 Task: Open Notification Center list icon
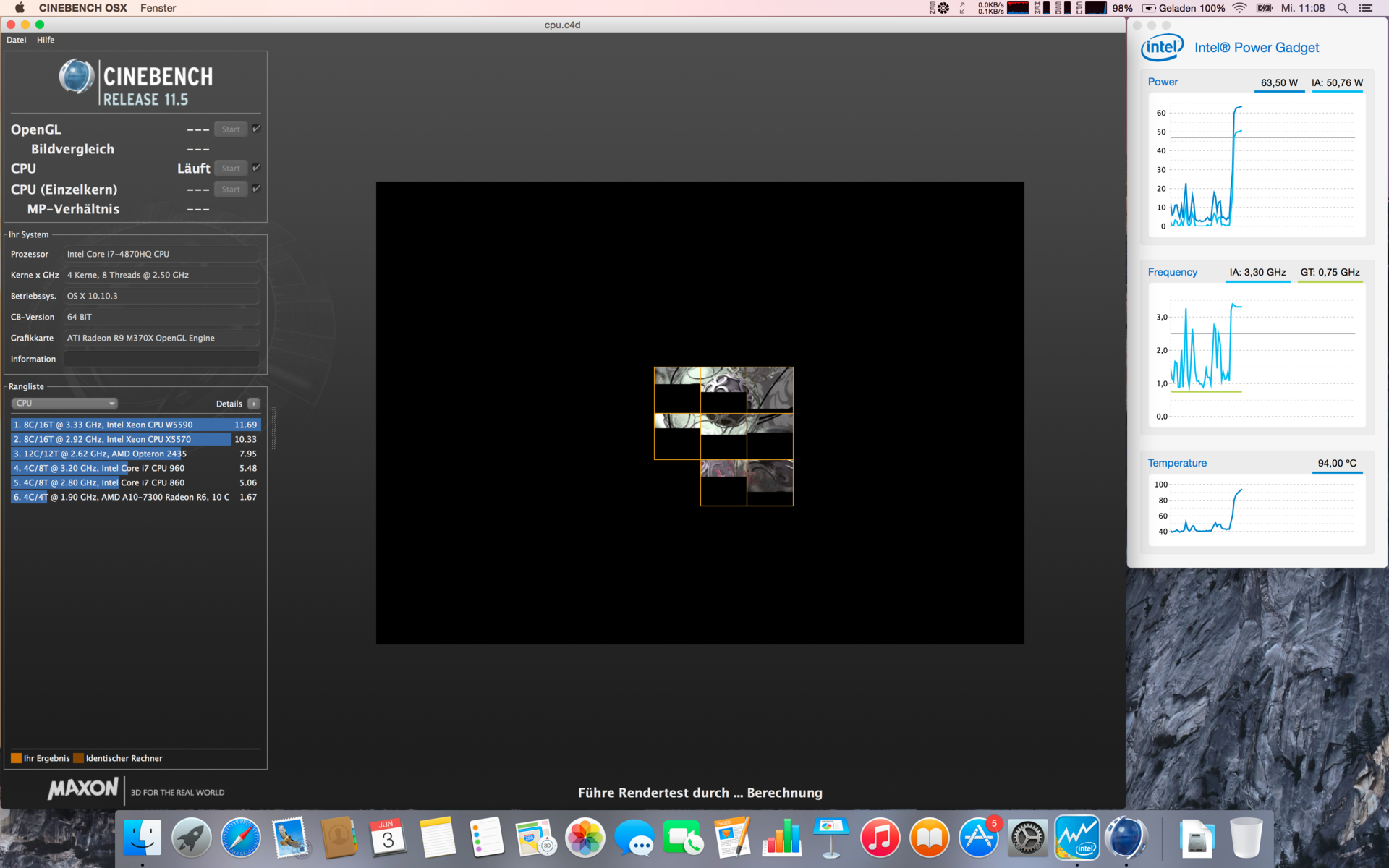point(1366,8)
